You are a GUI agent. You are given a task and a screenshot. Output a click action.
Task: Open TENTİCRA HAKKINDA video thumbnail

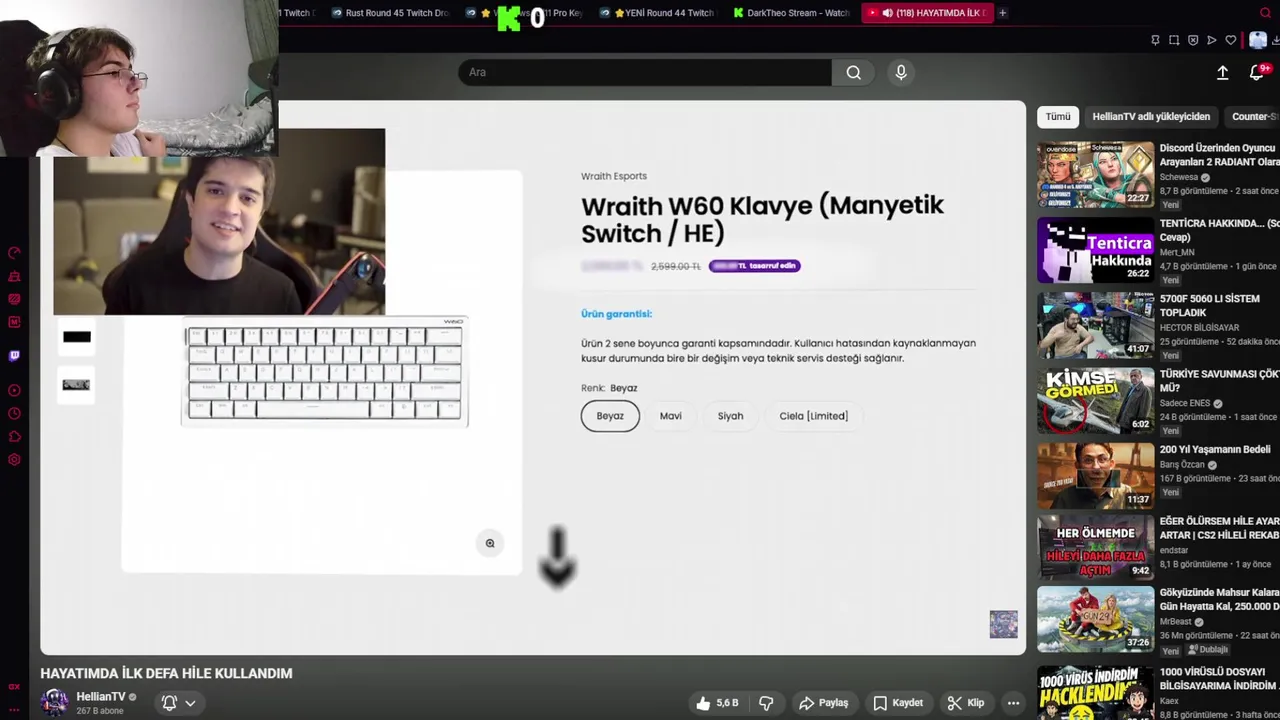[x=1095, y=250]
